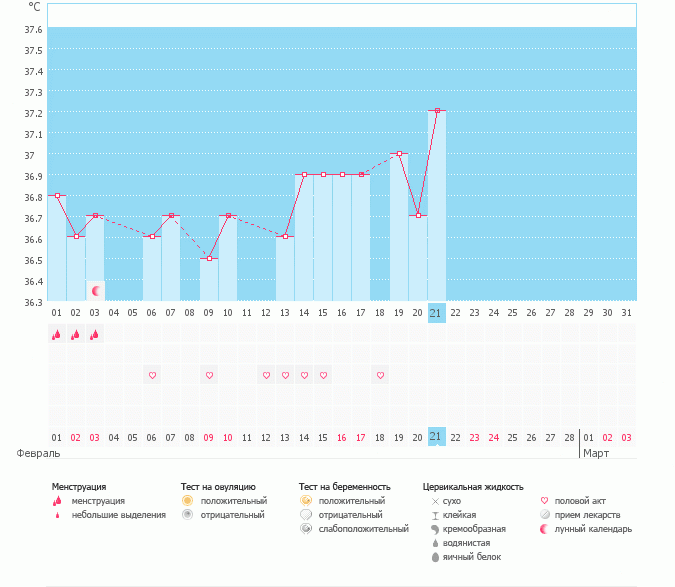Click the 'небольшие выделения' legend icon
The width and height of the screenshot is (675, 587).
tap(57, 515)
